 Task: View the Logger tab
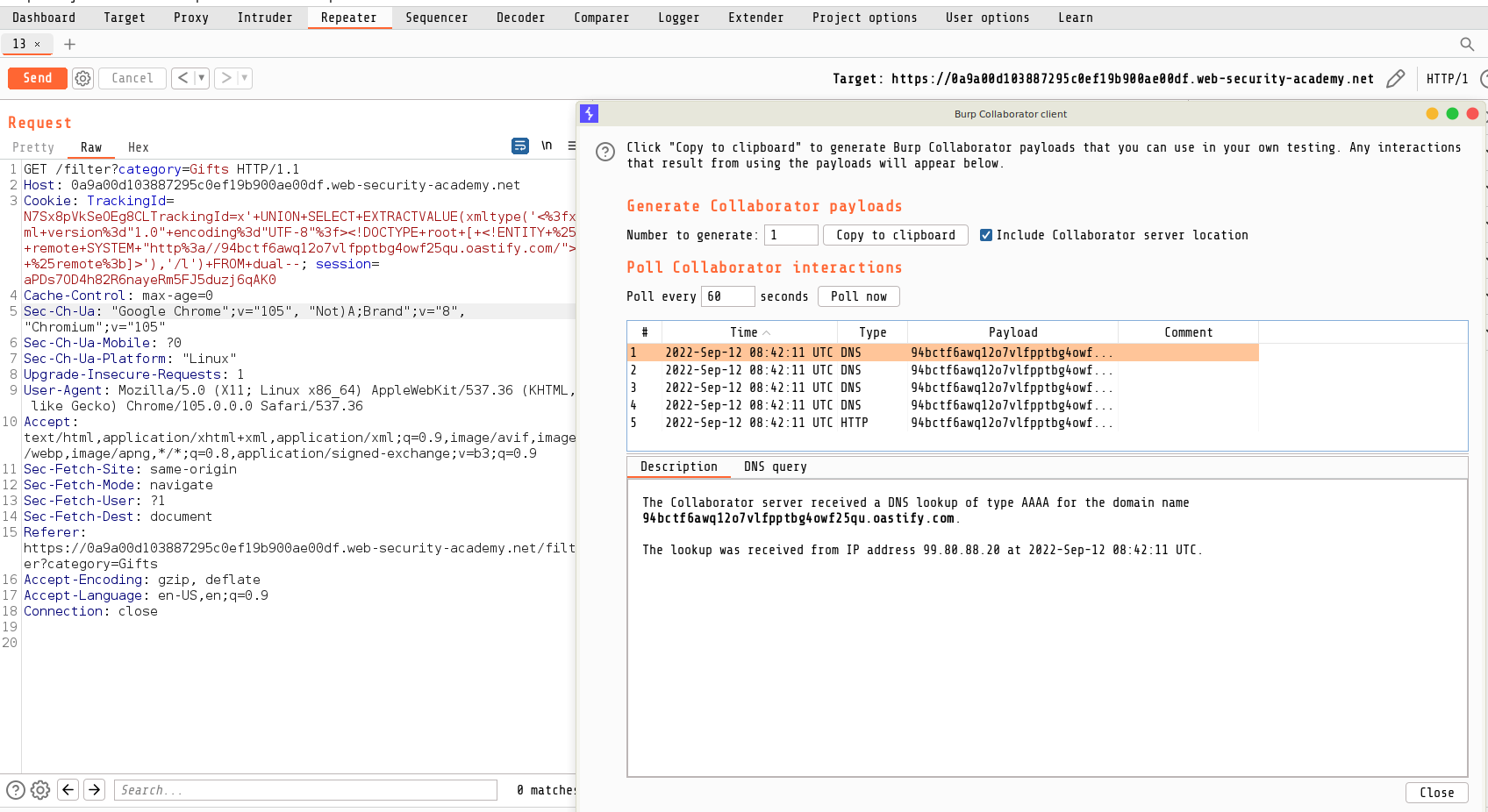[x=679, y=18]
